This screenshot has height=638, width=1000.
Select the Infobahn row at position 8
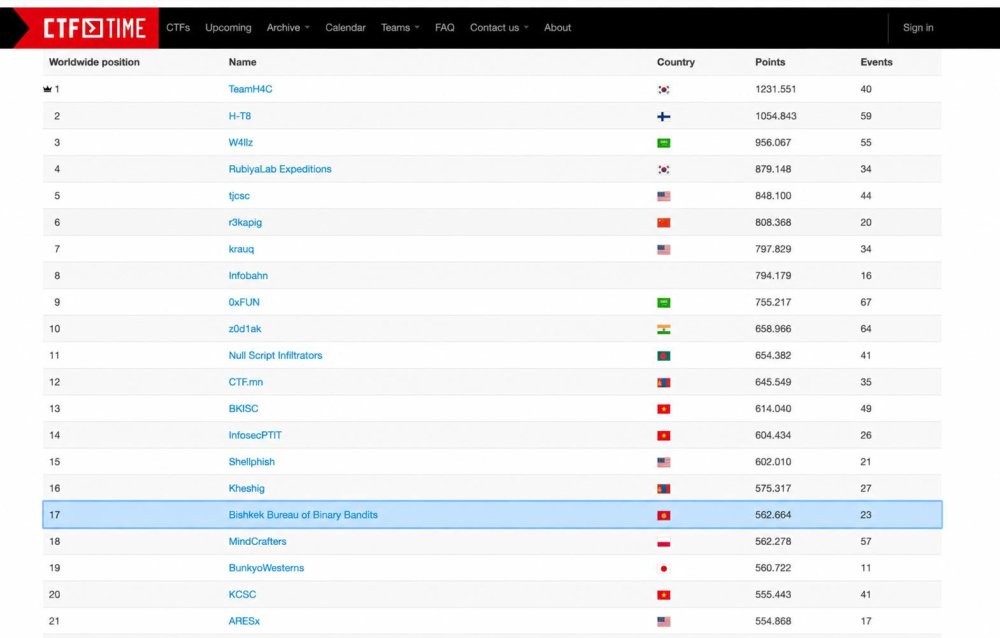pyautogui.click(x=492, y=276)
